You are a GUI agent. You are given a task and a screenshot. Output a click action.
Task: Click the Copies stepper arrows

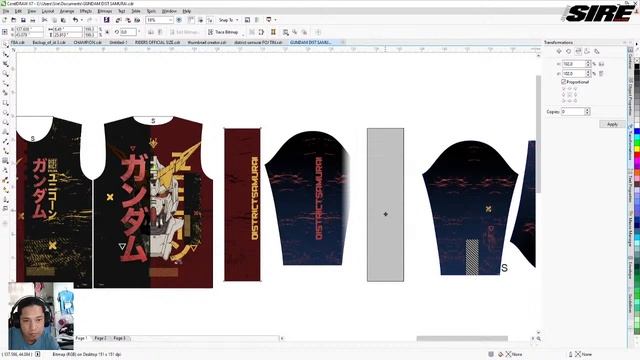tap(588, 111)
